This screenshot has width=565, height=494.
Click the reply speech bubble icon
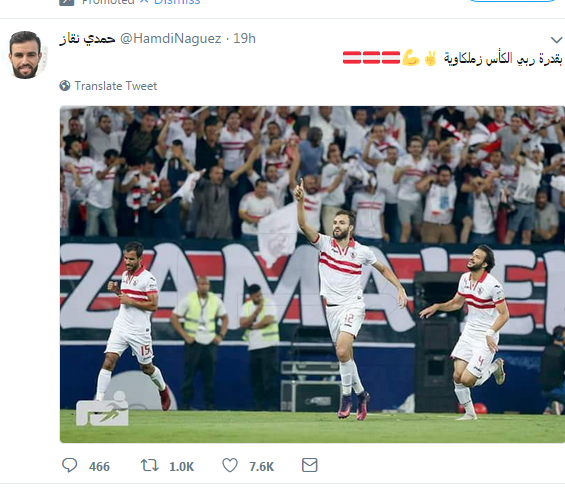70,465
